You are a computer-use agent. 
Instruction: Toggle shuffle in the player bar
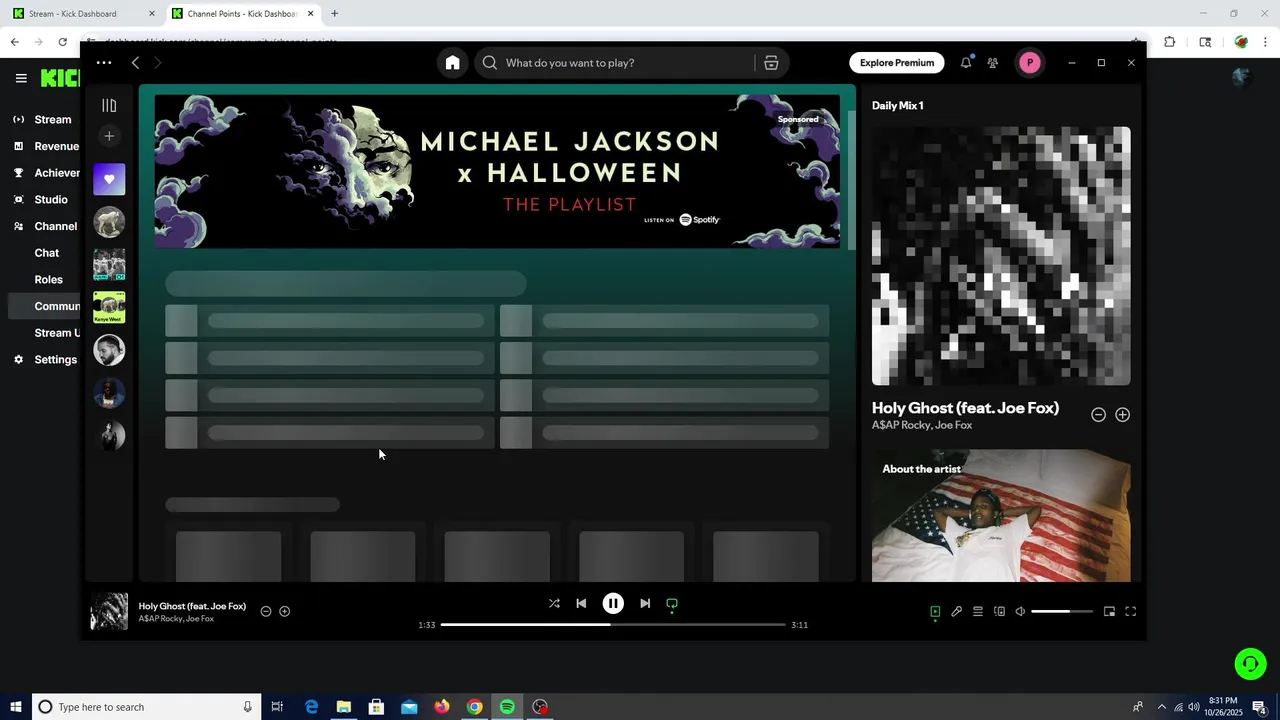[x=554, y=604]
